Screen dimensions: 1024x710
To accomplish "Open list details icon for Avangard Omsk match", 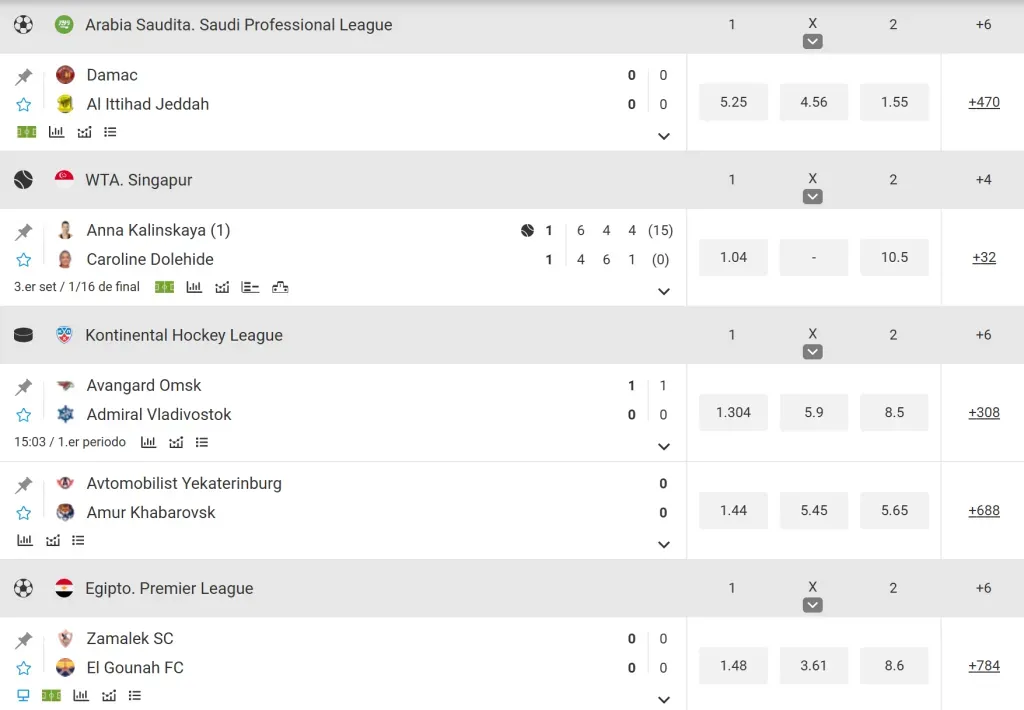I will click(x=202, y=442).
